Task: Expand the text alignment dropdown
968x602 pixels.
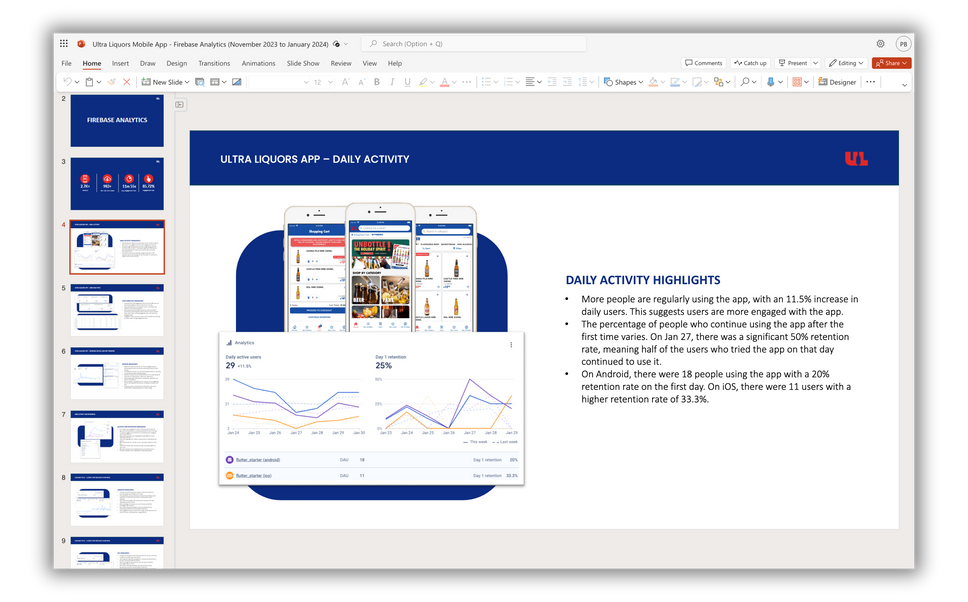Action: pos(540,82)
